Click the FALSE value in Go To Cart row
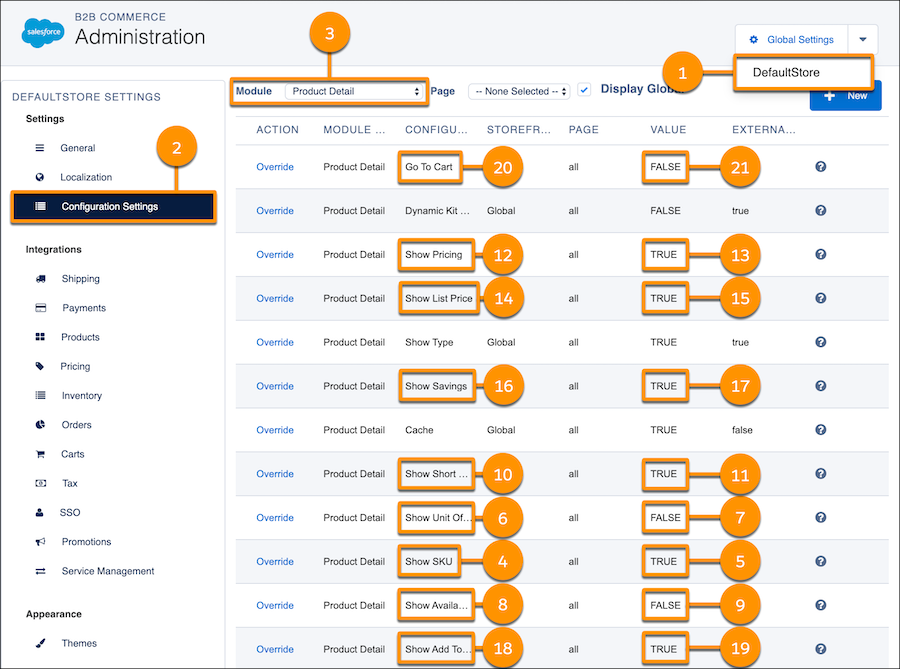900x669 pixels. tap(665, 167)
